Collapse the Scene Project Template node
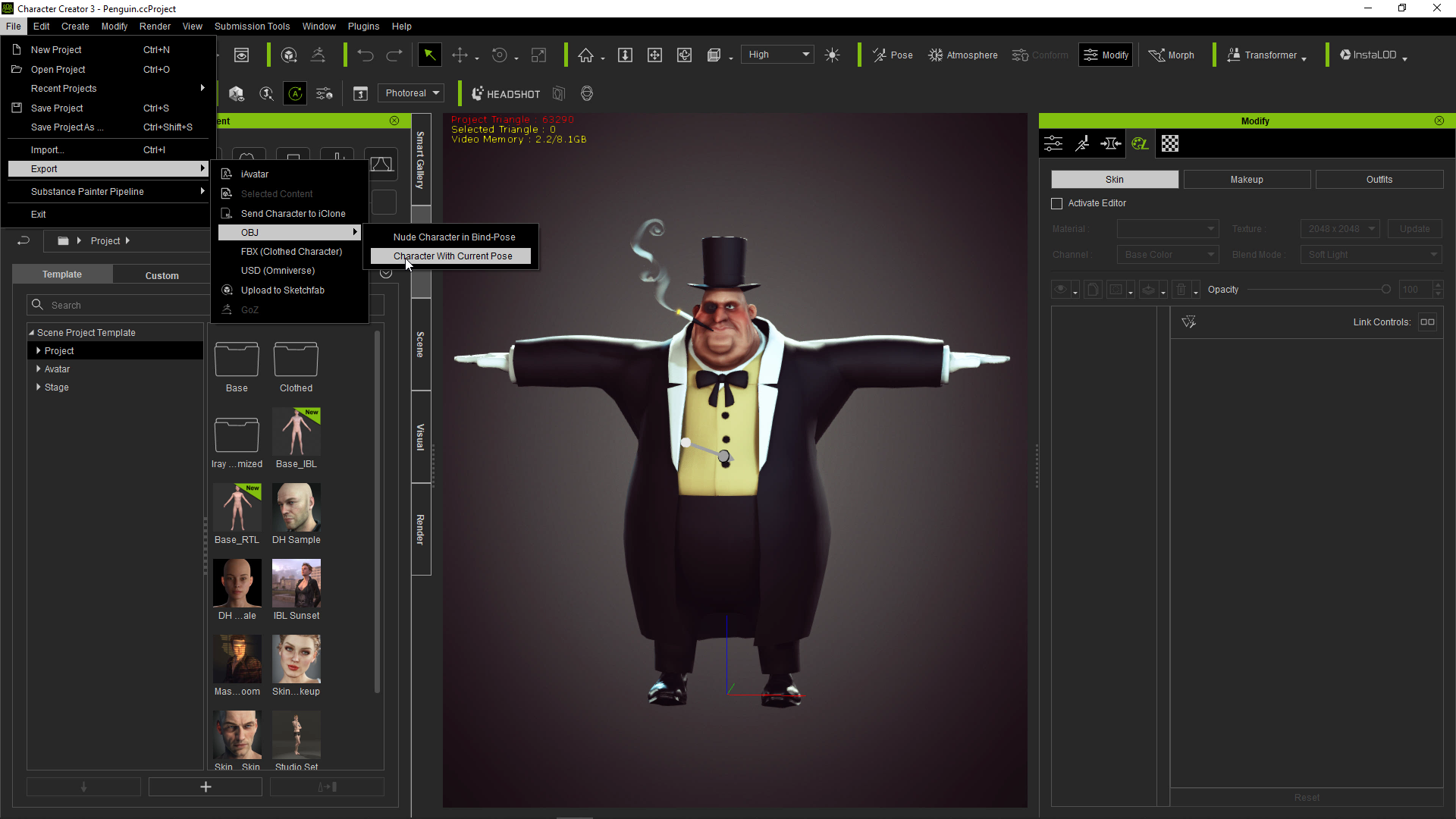Screen dimensions: 1456x819 tap(32, 333)
